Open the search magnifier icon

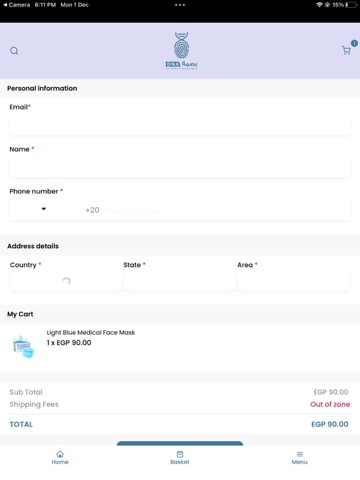(x=14, y=51)
